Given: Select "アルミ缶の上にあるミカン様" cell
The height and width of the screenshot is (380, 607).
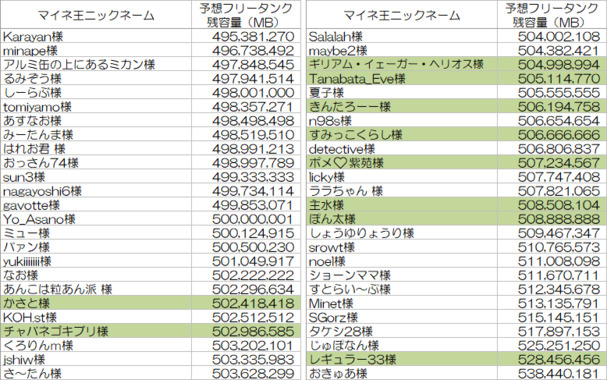Looking at the screenshot, I should pos(96,65).
